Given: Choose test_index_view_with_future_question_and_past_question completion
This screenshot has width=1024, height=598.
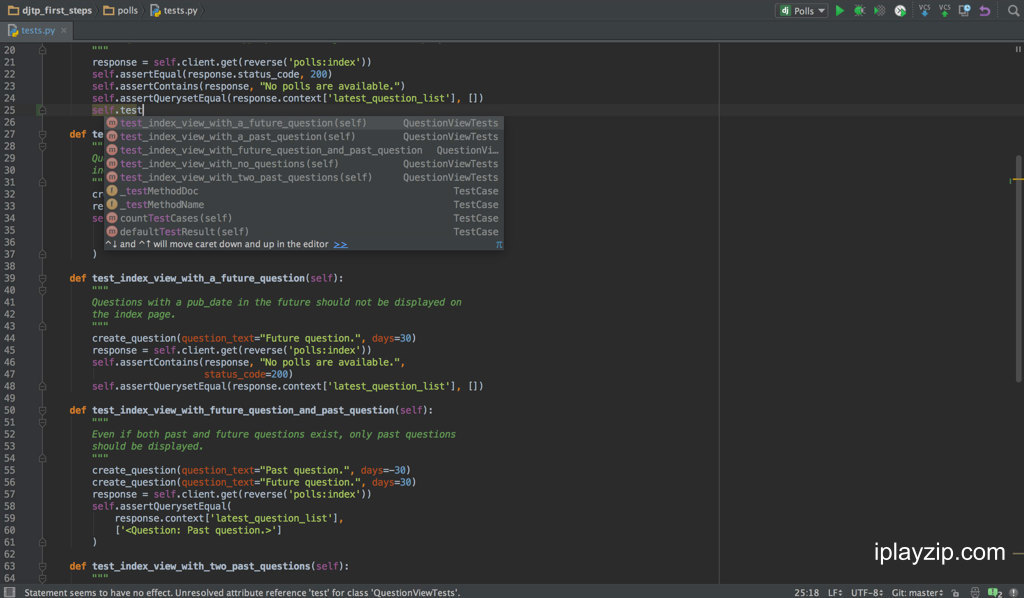Looking at the screenshot, I should tap(304, 150).
